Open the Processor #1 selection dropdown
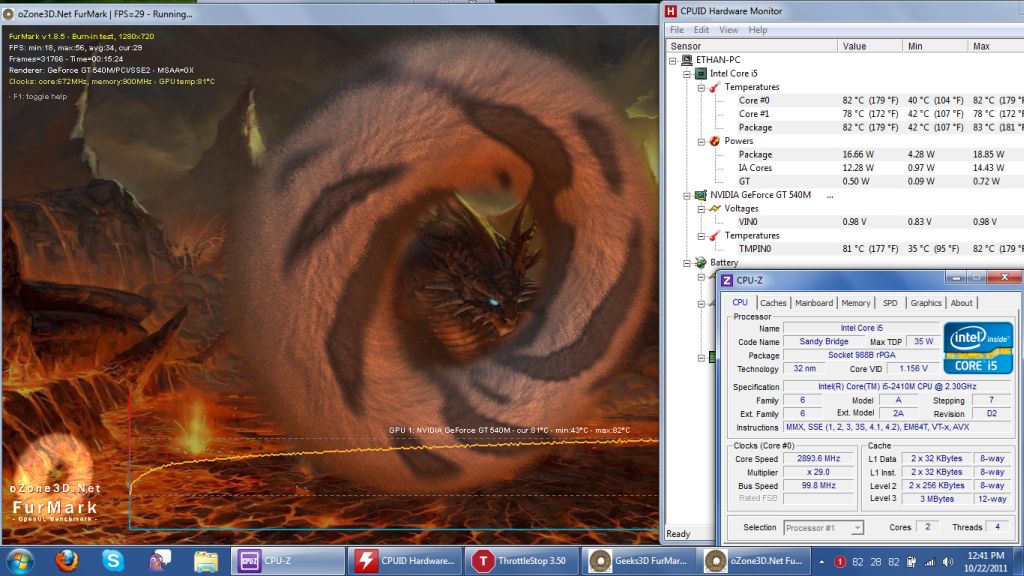The height and width of the screenshot is (576, 1024). (x=857, y=528)
